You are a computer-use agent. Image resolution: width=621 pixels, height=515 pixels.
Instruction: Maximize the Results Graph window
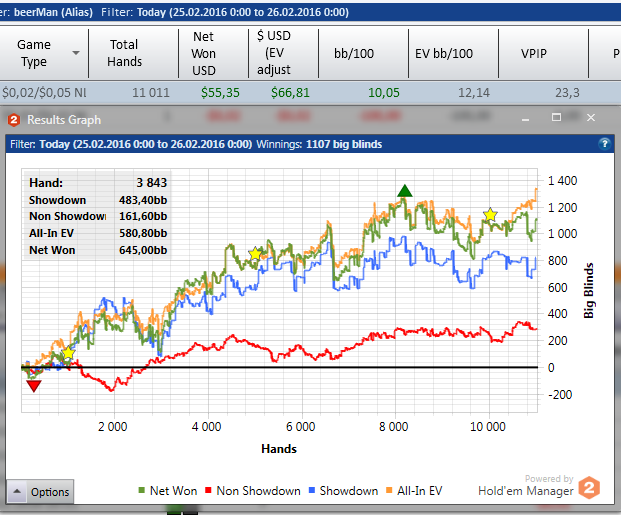(x=556, y=117)
